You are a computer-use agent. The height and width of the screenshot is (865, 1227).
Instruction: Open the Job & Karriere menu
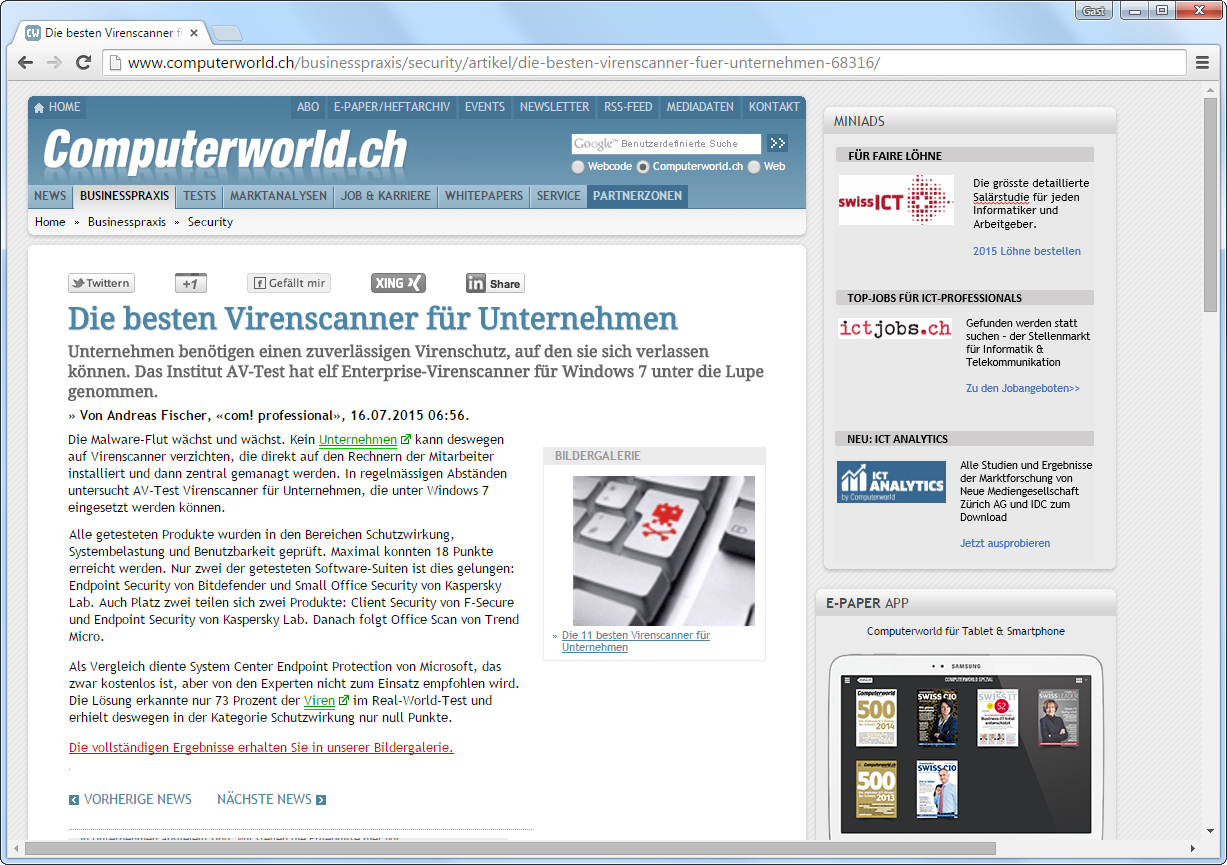pyautogui.click(x=385, y=196)
